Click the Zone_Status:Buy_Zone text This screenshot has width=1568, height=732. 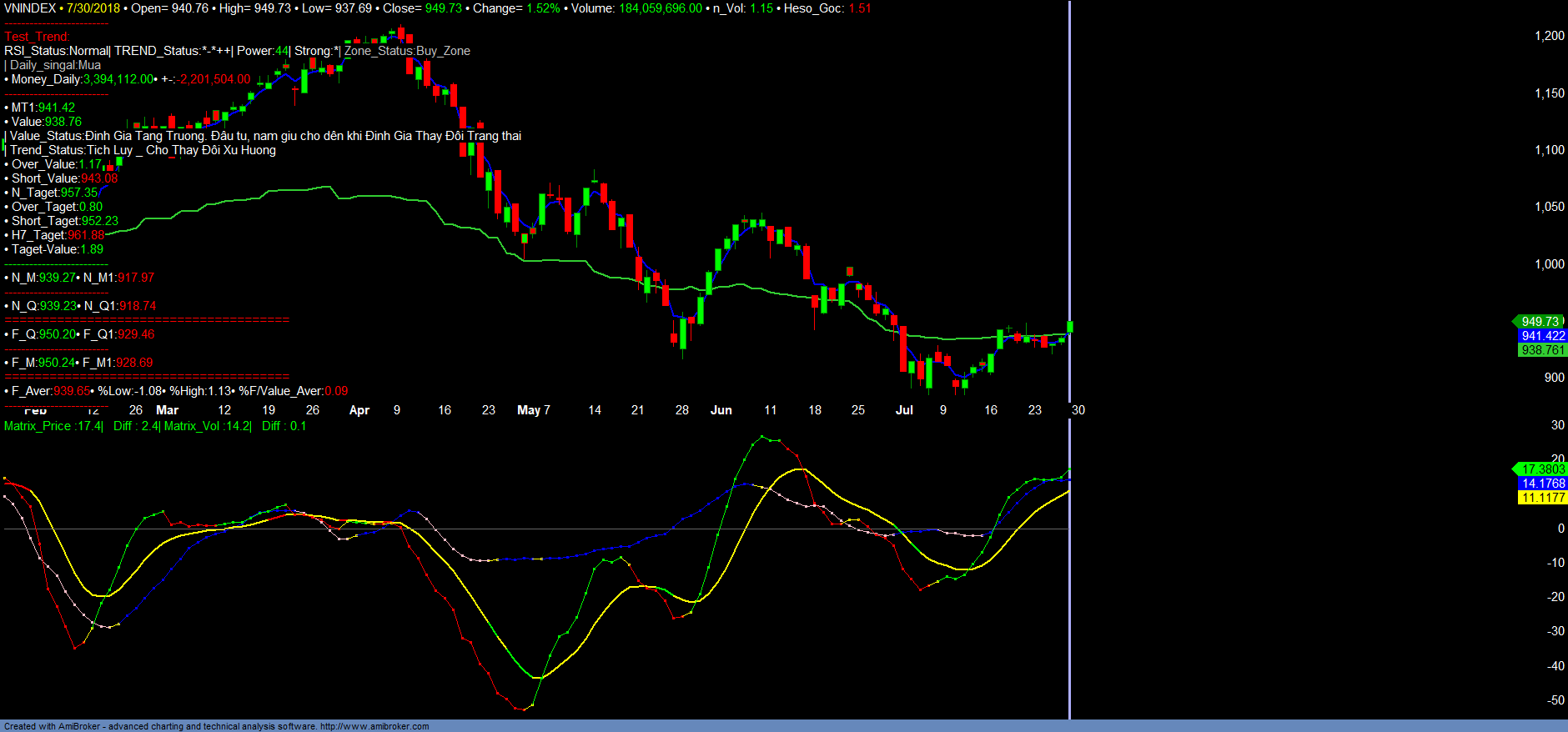(x=407, y=51)
